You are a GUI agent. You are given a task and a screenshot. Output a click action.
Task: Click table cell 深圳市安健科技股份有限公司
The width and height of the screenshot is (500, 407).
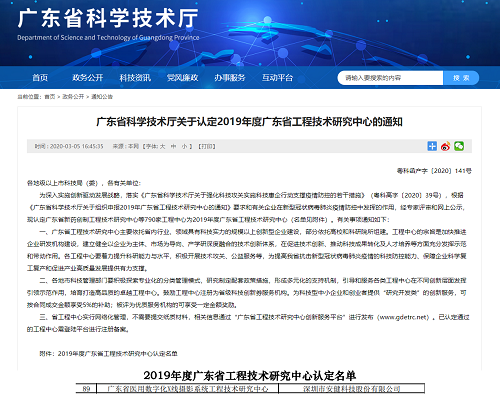[352, 389]
